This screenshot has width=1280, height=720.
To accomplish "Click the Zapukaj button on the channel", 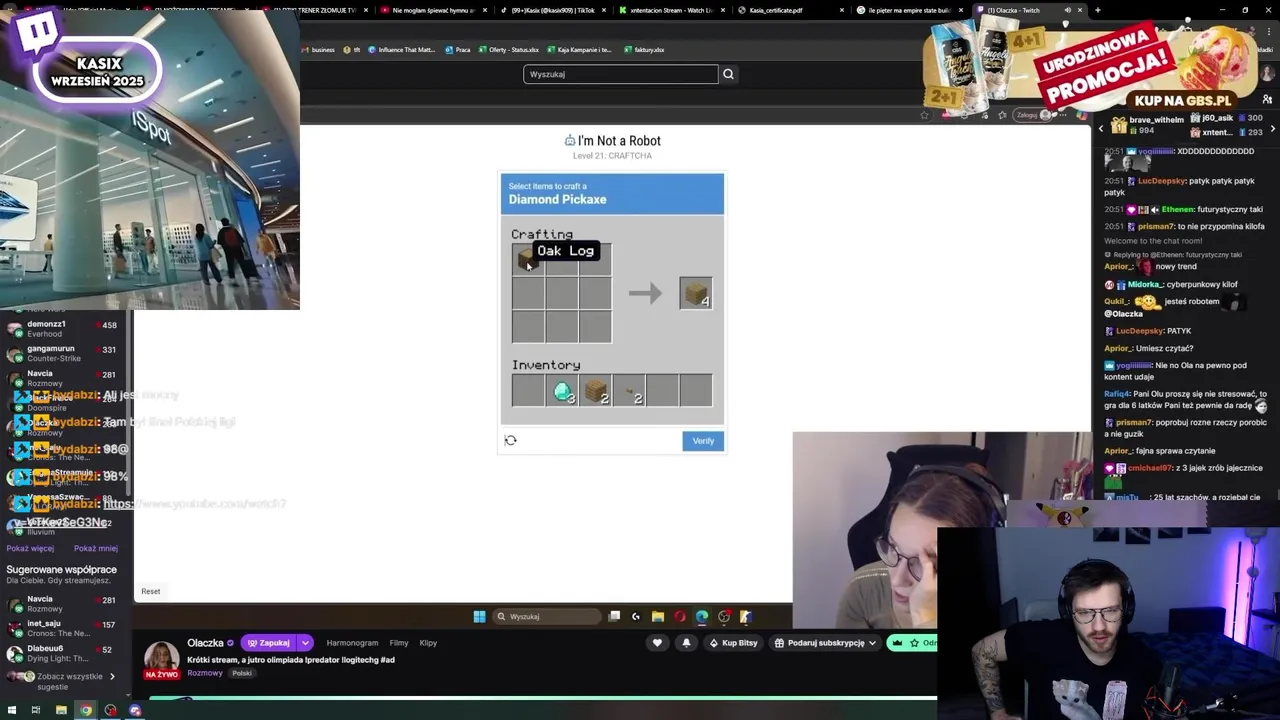I will [x=269, y=643].
